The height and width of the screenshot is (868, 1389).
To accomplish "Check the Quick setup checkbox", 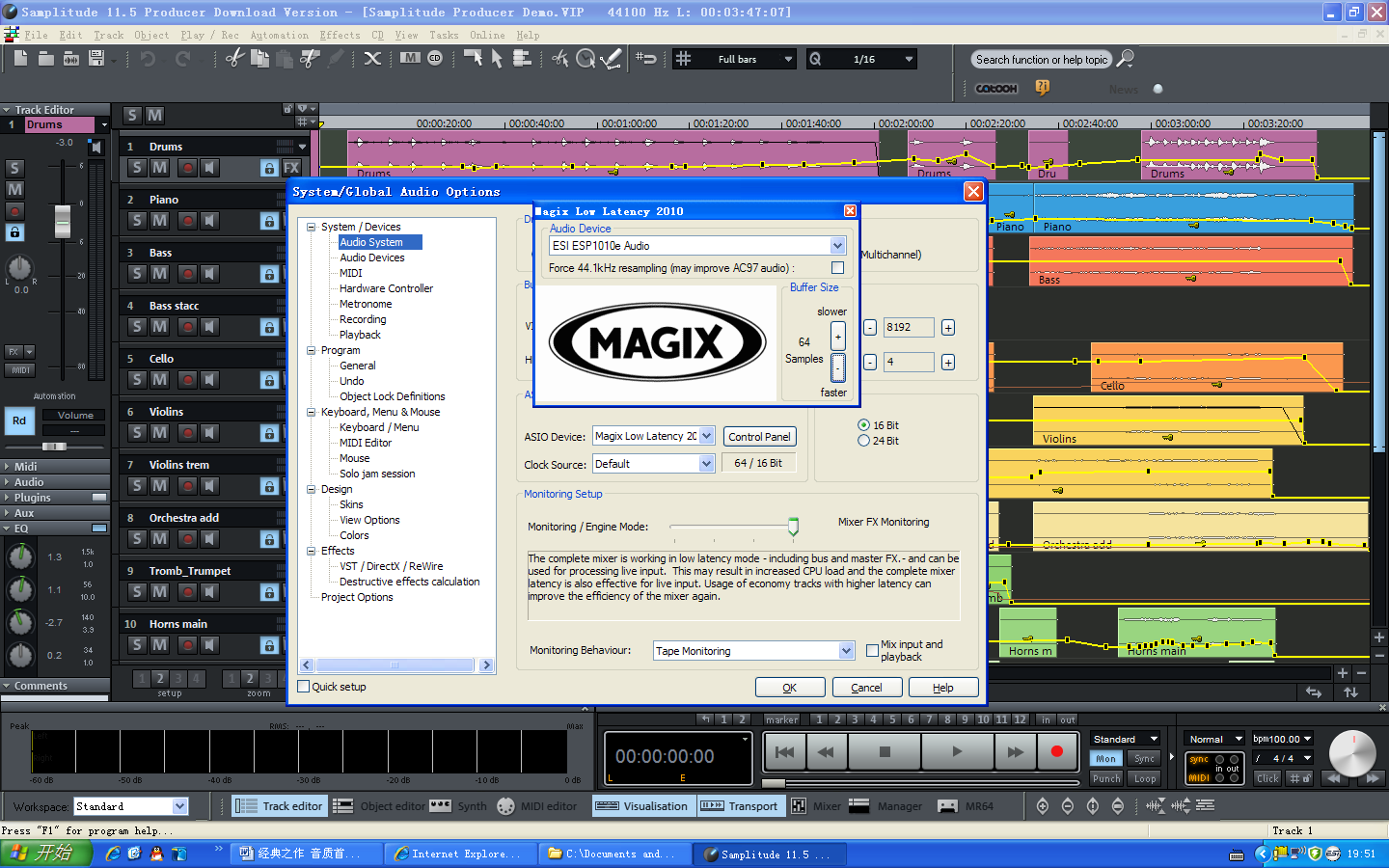I will 304,687.
